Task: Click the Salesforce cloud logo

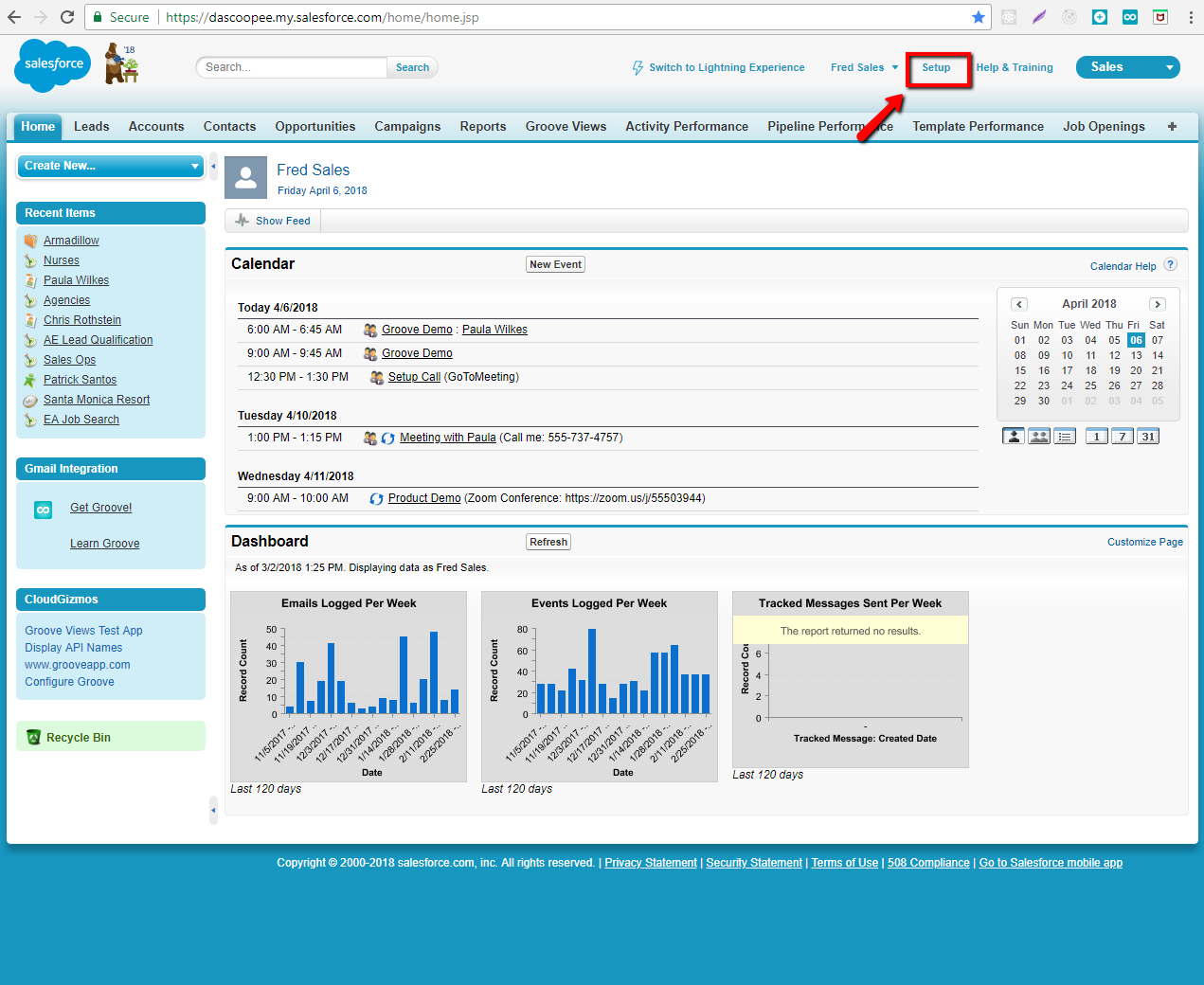Action: coord(53,65)
